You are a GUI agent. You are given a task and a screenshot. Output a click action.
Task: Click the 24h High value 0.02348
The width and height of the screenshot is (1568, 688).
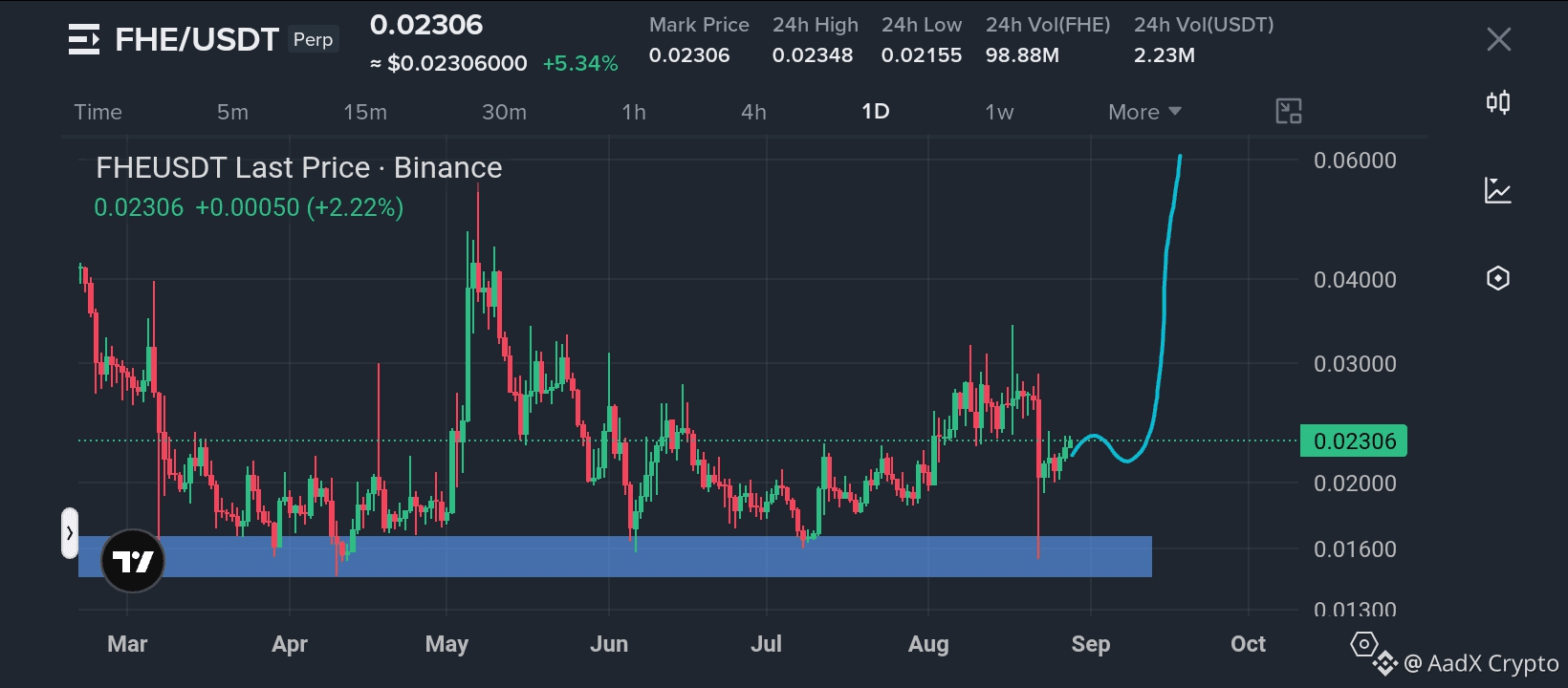click(813, 55)
